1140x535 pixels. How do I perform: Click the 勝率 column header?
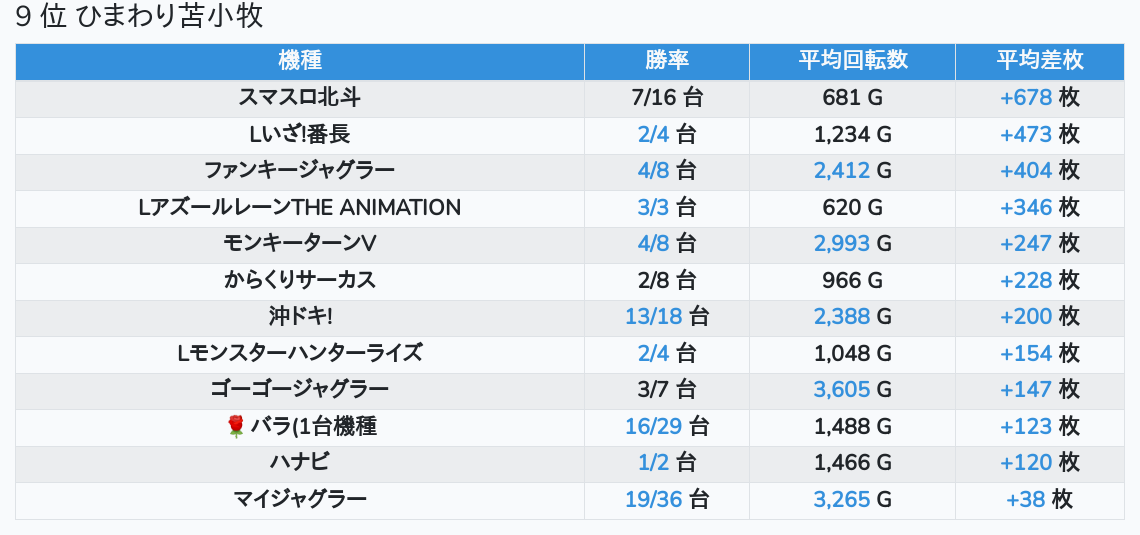pos(667,60)
